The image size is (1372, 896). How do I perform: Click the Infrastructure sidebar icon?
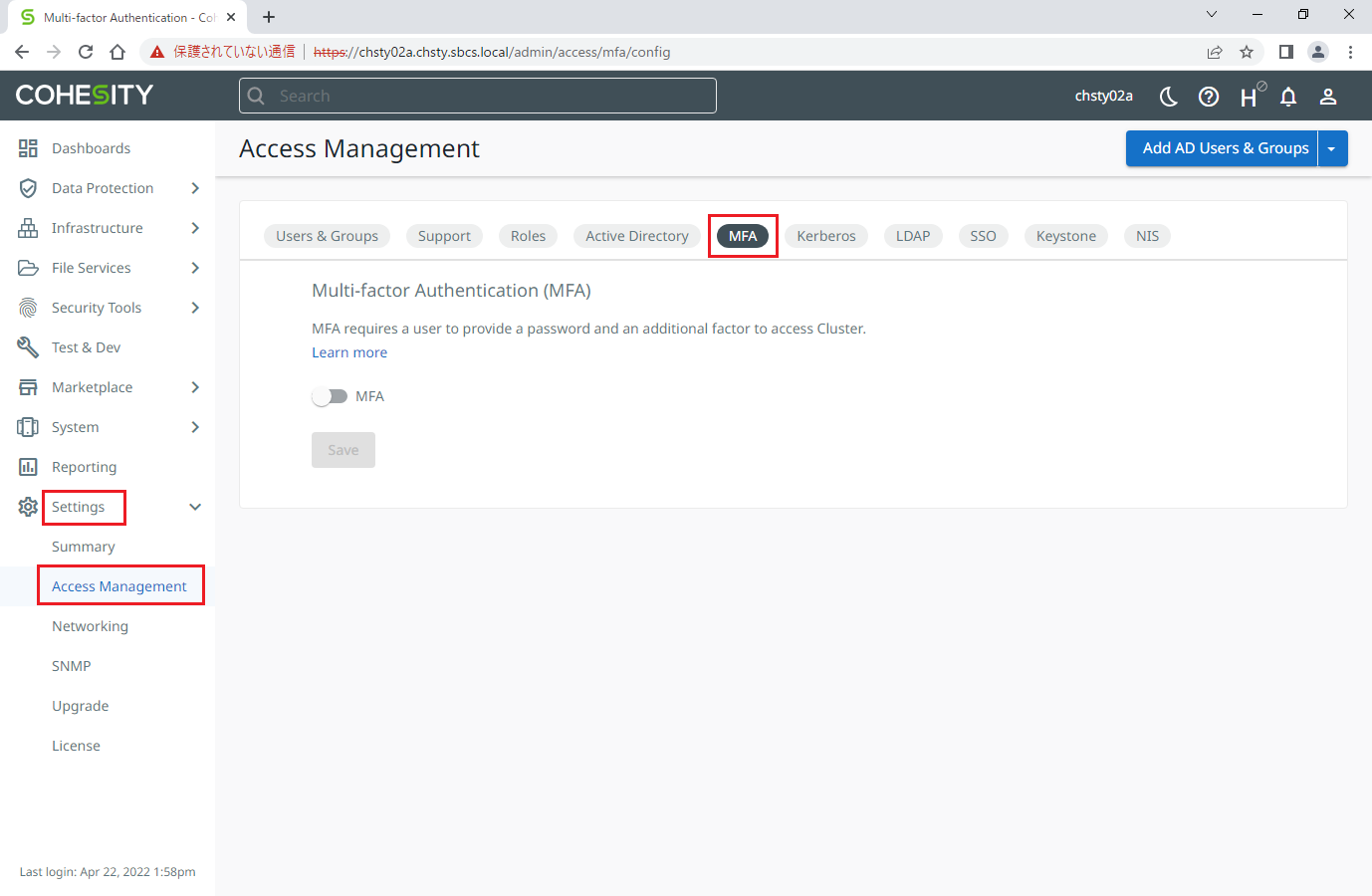[x=28, y=228]
